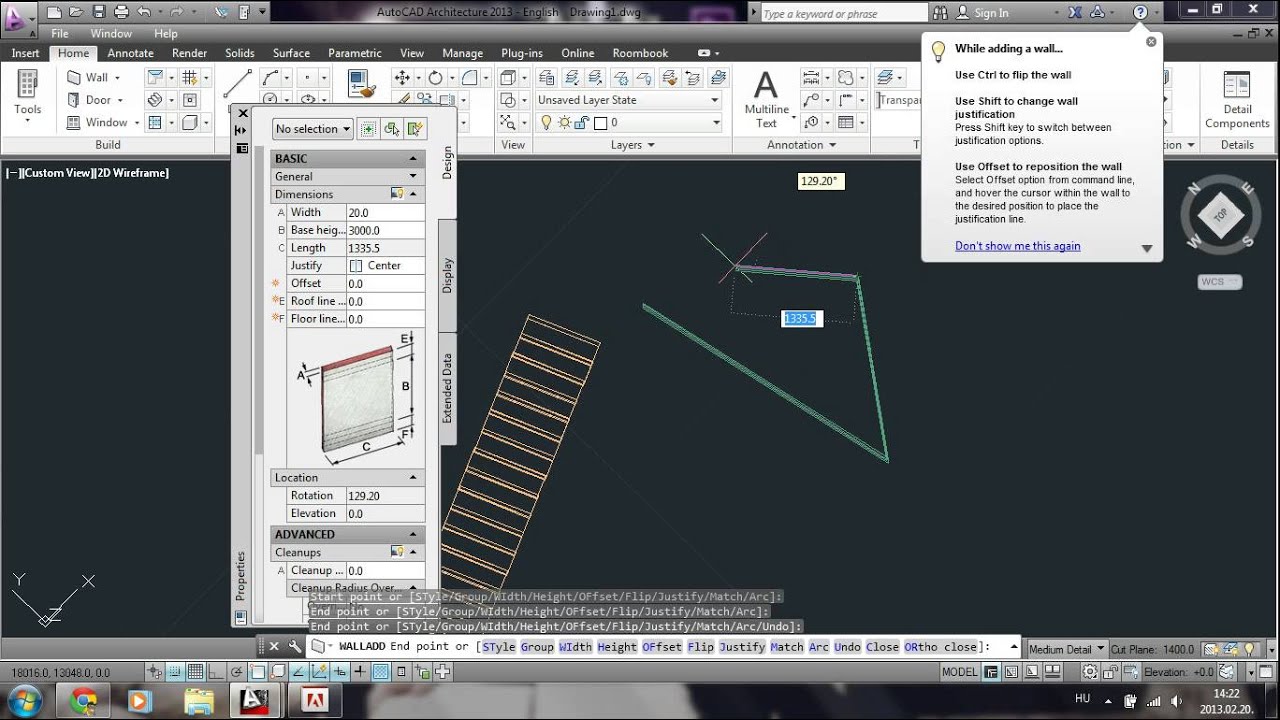Open the File menu
1280x720 pixels.
point(60,33)
